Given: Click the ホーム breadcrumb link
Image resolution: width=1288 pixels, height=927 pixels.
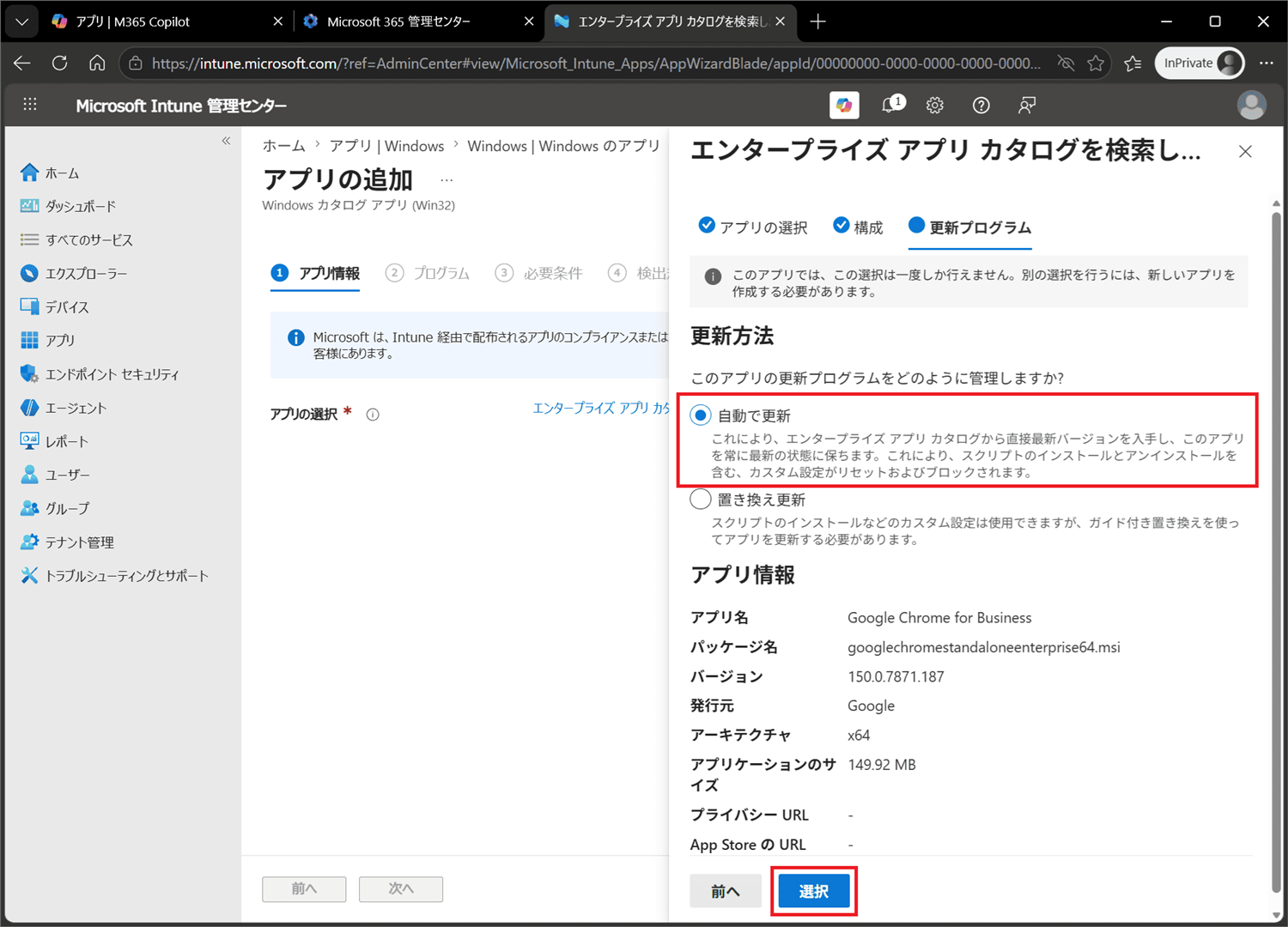Looking at the screenshot, I should click(x=283, y=146).
